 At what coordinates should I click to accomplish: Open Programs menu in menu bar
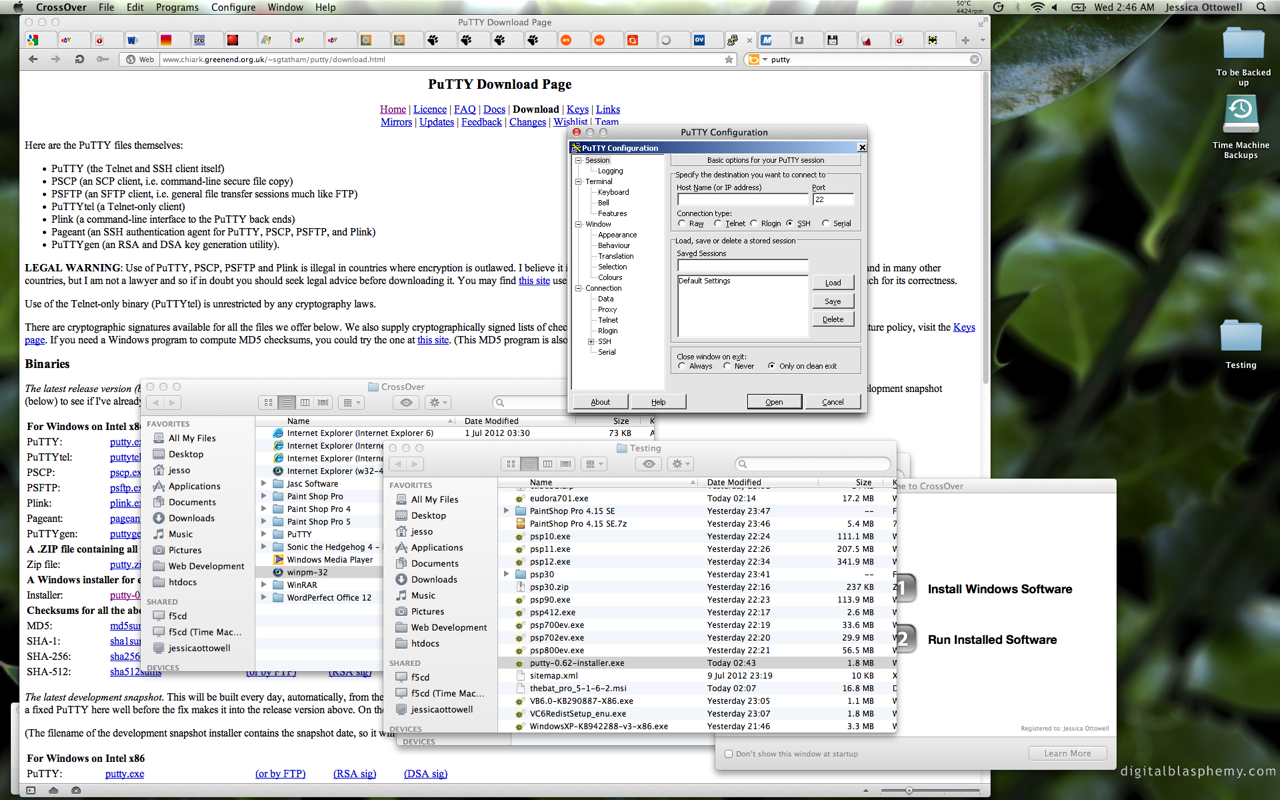tap(177, 7)
